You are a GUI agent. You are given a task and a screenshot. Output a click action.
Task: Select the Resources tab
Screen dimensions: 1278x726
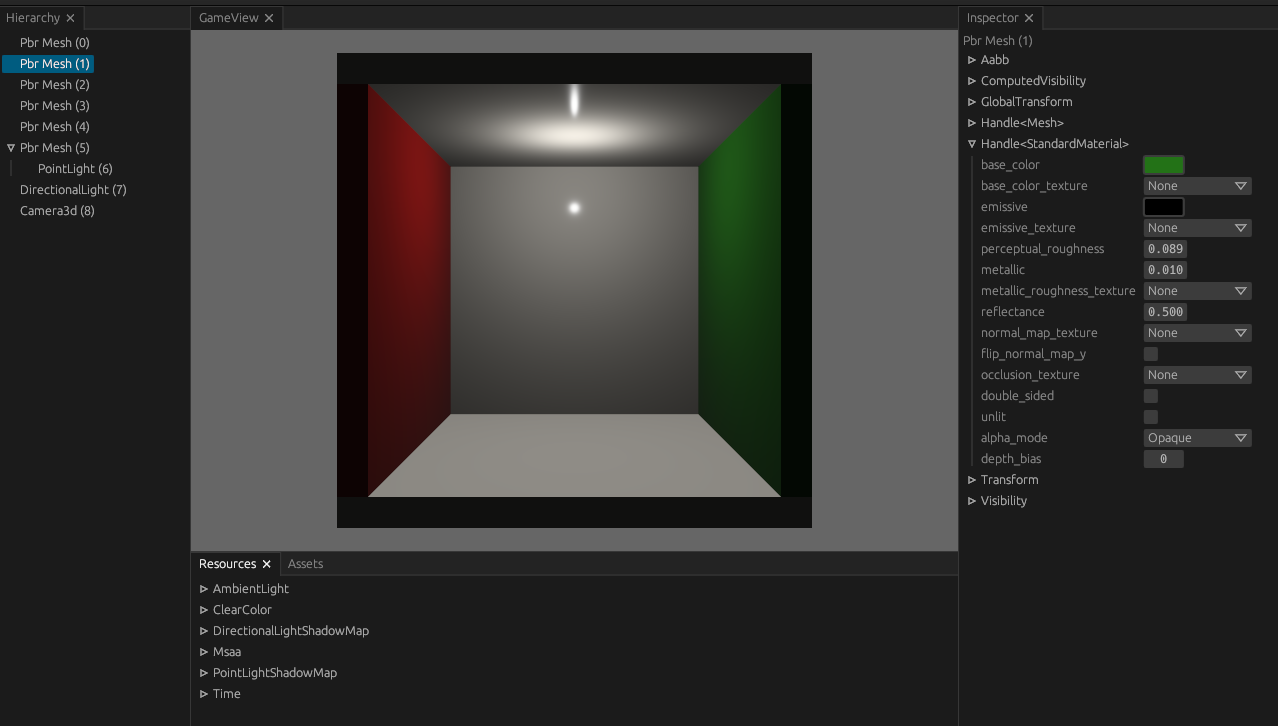tap(227, 564)
